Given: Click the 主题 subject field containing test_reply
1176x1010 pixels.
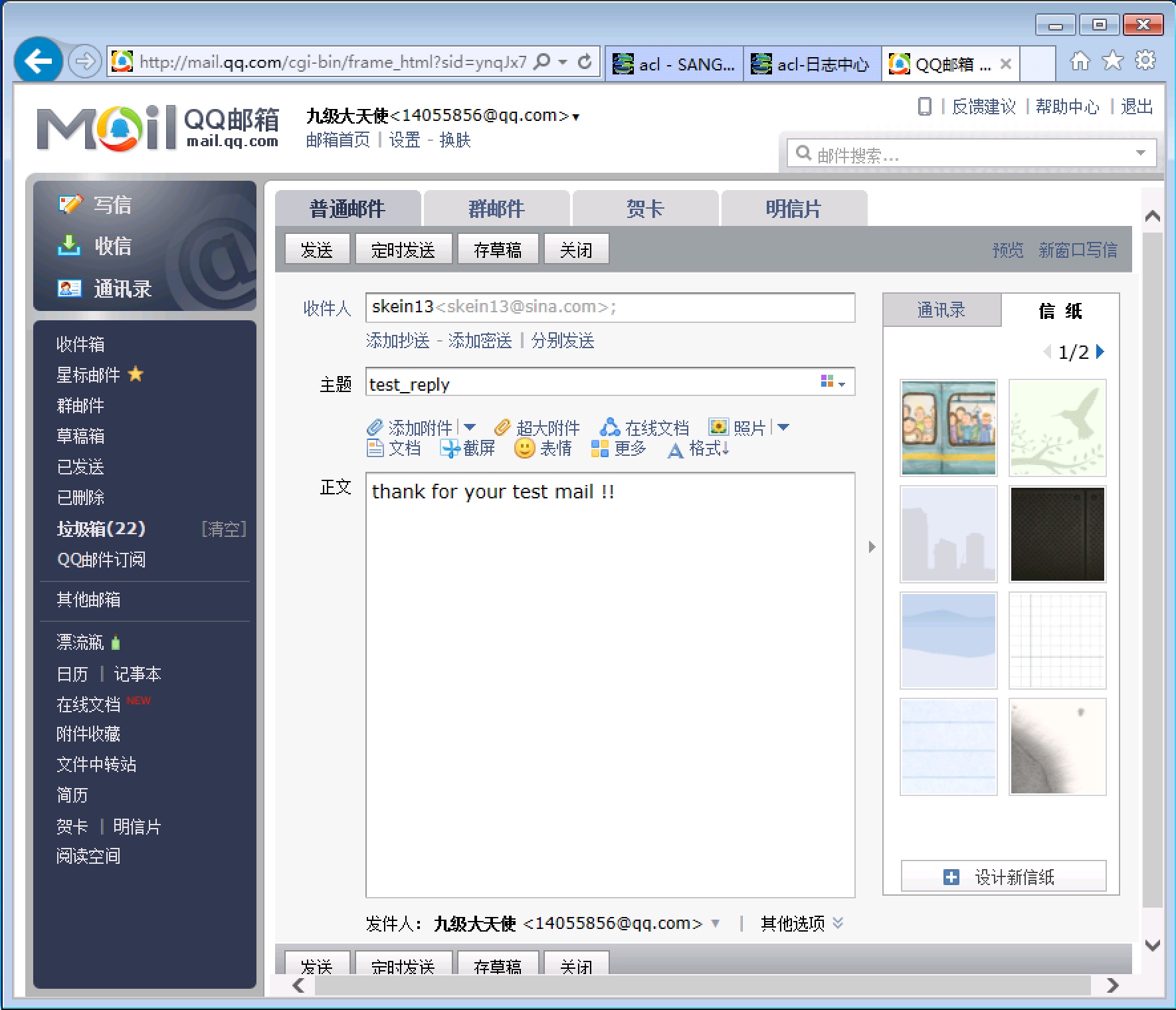Looking at the screenshot, I should (610, 383).
